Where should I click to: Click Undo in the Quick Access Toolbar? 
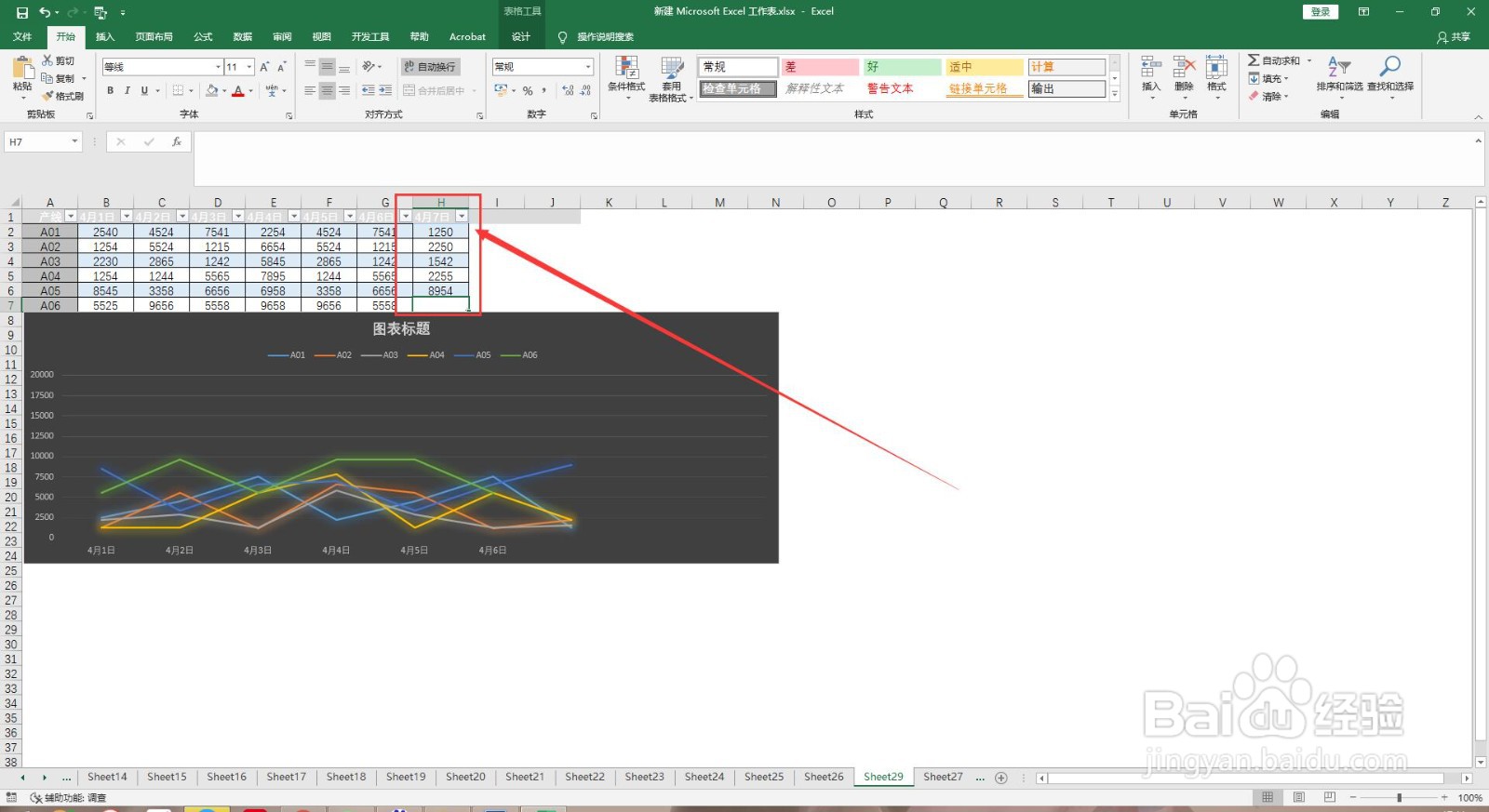coord(44,12)
